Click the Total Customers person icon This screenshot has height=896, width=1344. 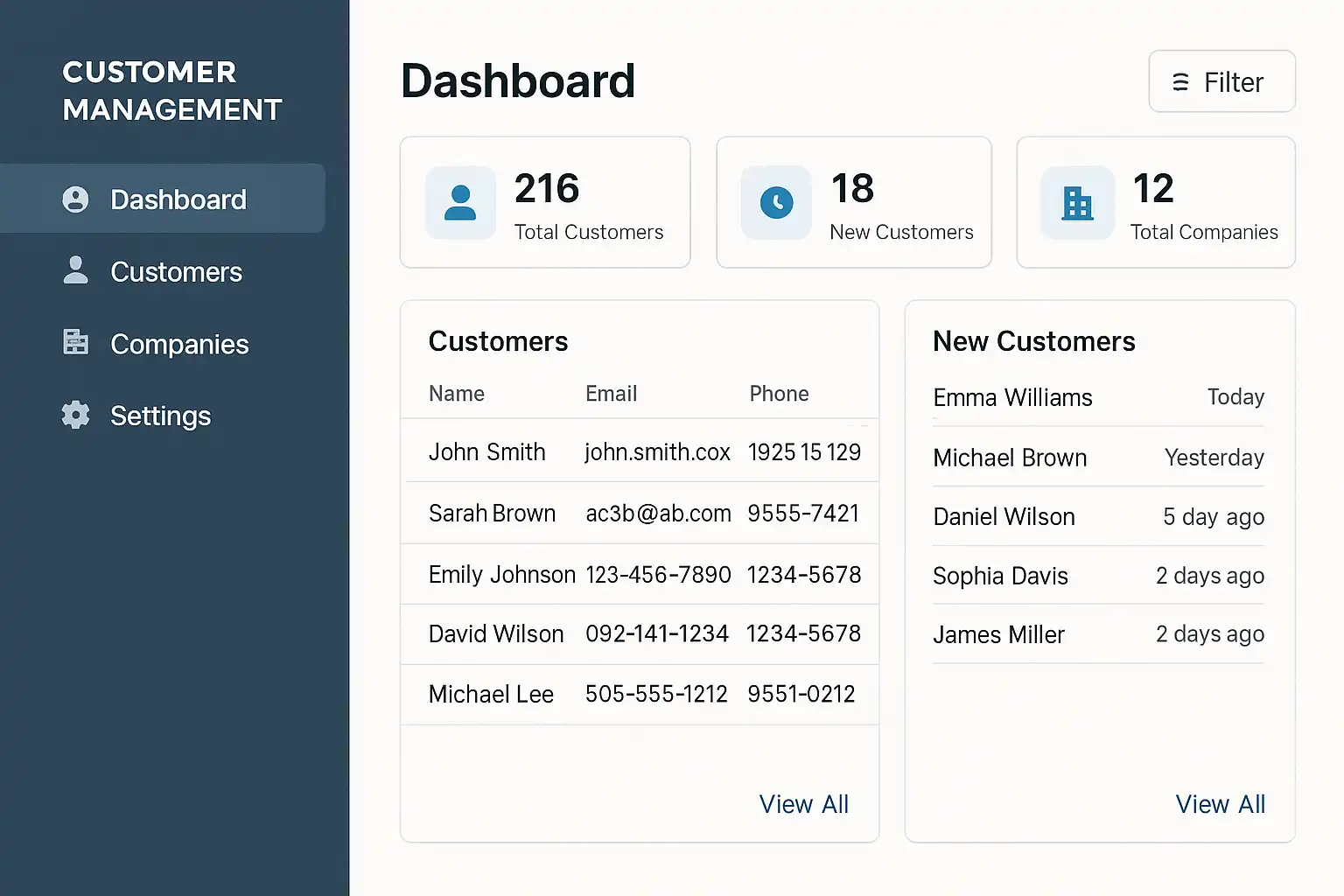click(x=460, y=203)
